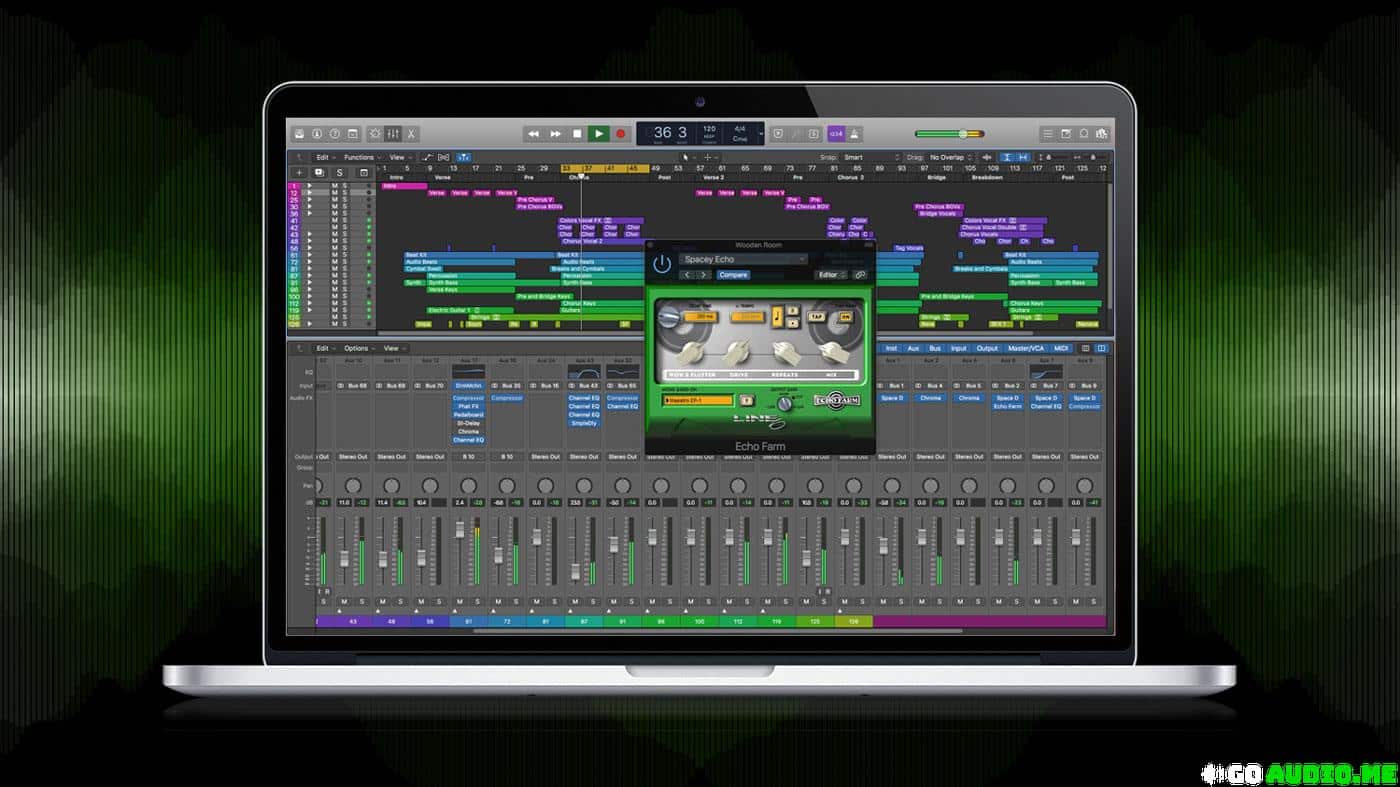Open the Note Pads icon
The width and height of the screenshot is (1400, 787).
(1066, 134)
